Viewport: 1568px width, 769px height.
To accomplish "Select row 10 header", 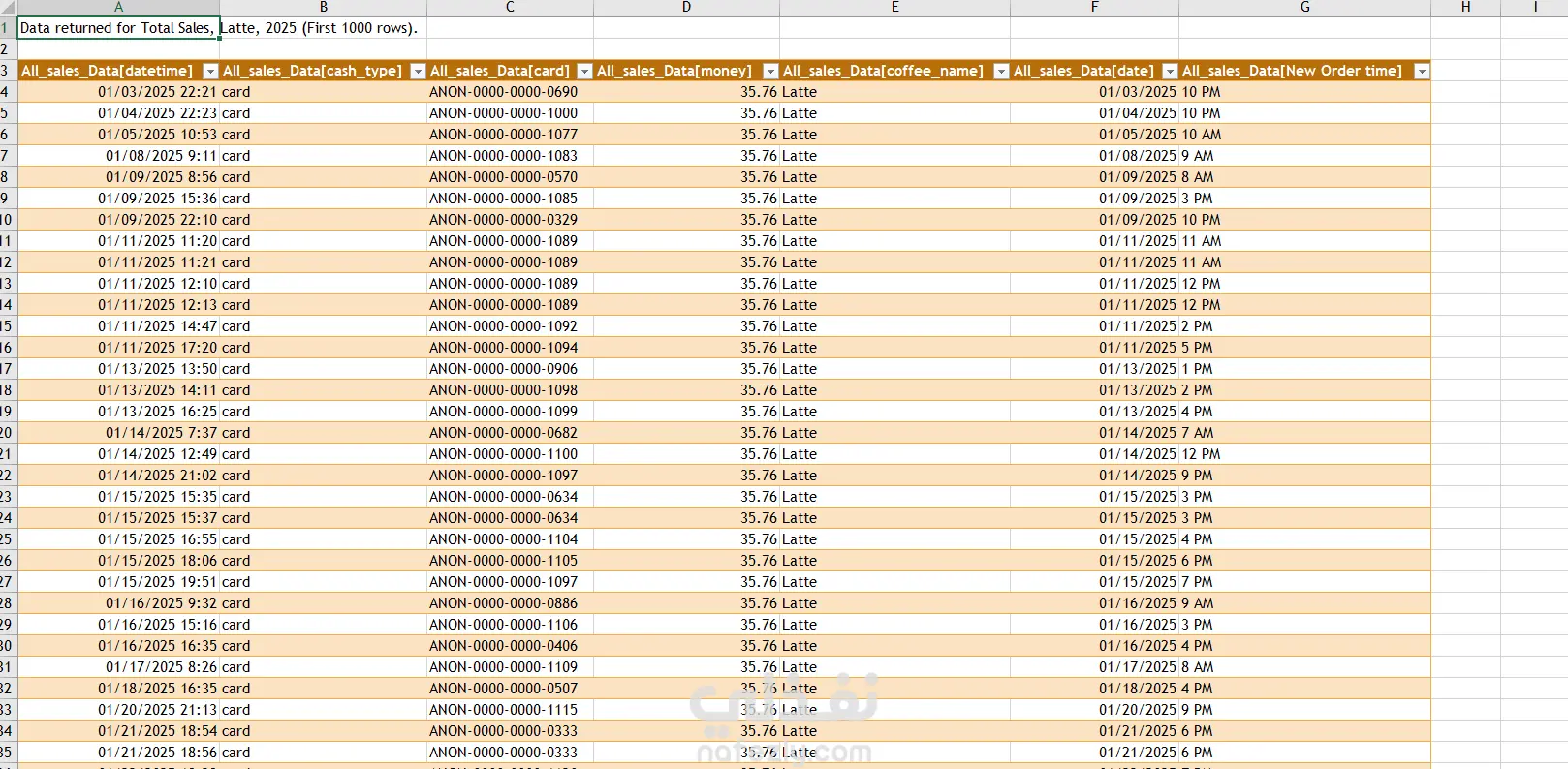I will [x=8, y=220].
